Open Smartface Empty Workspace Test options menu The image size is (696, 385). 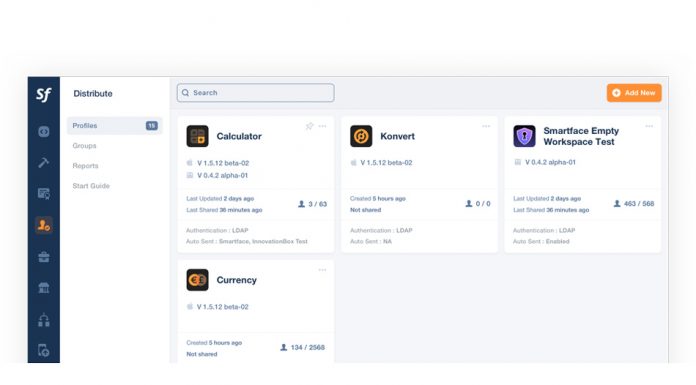(x=649, y=126)
